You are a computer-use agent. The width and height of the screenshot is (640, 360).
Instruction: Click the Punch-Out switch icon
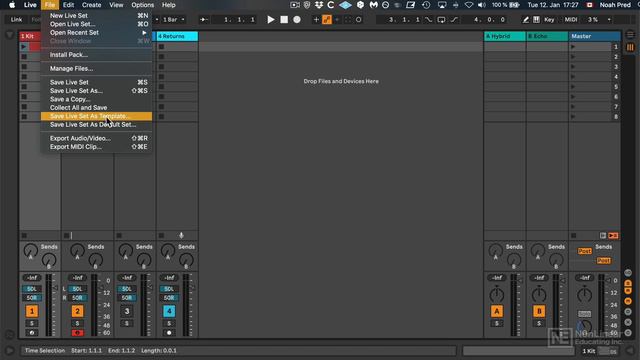(454, 20)
